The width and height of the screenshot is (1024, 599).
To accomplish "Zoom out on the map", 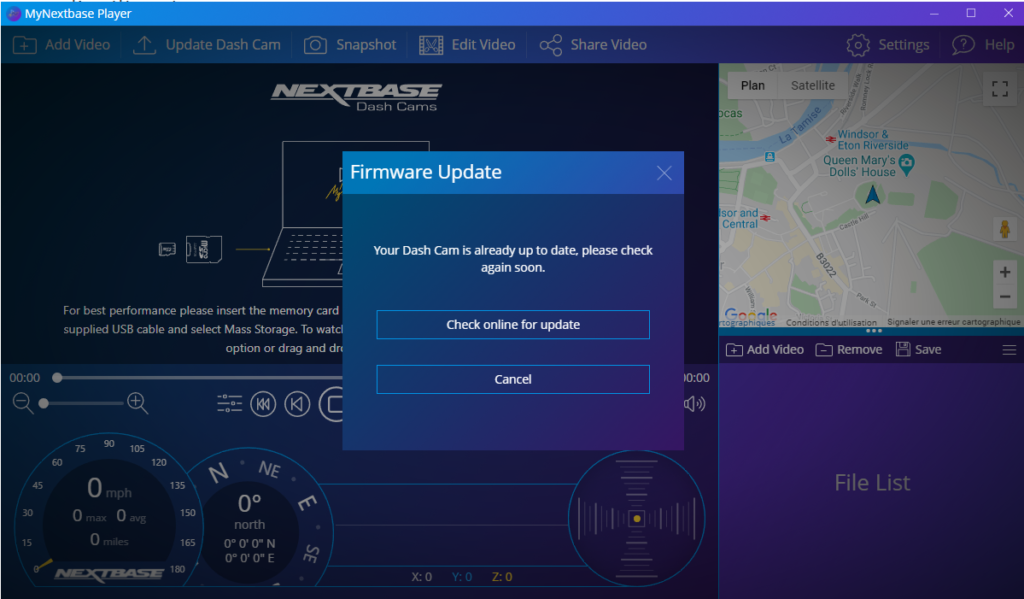I will [x=1004, y=297].
